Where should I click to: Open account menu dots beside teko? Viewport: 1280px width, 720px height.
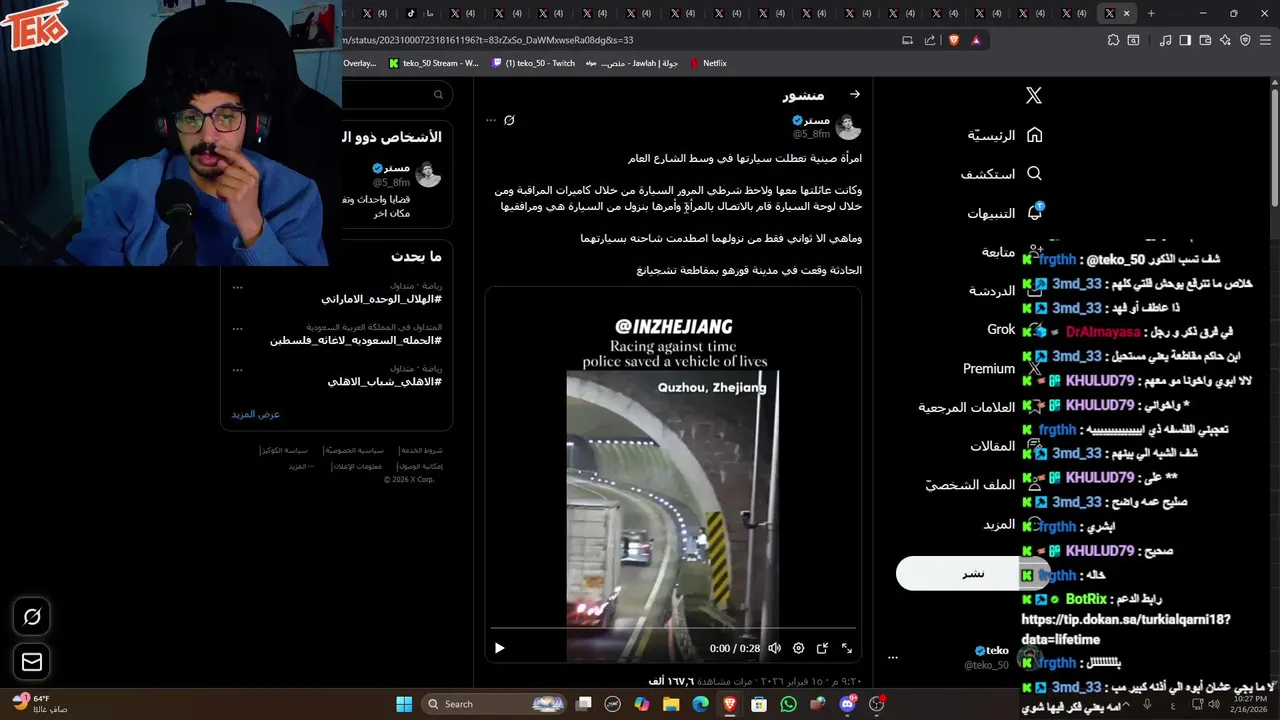point(893,658)
